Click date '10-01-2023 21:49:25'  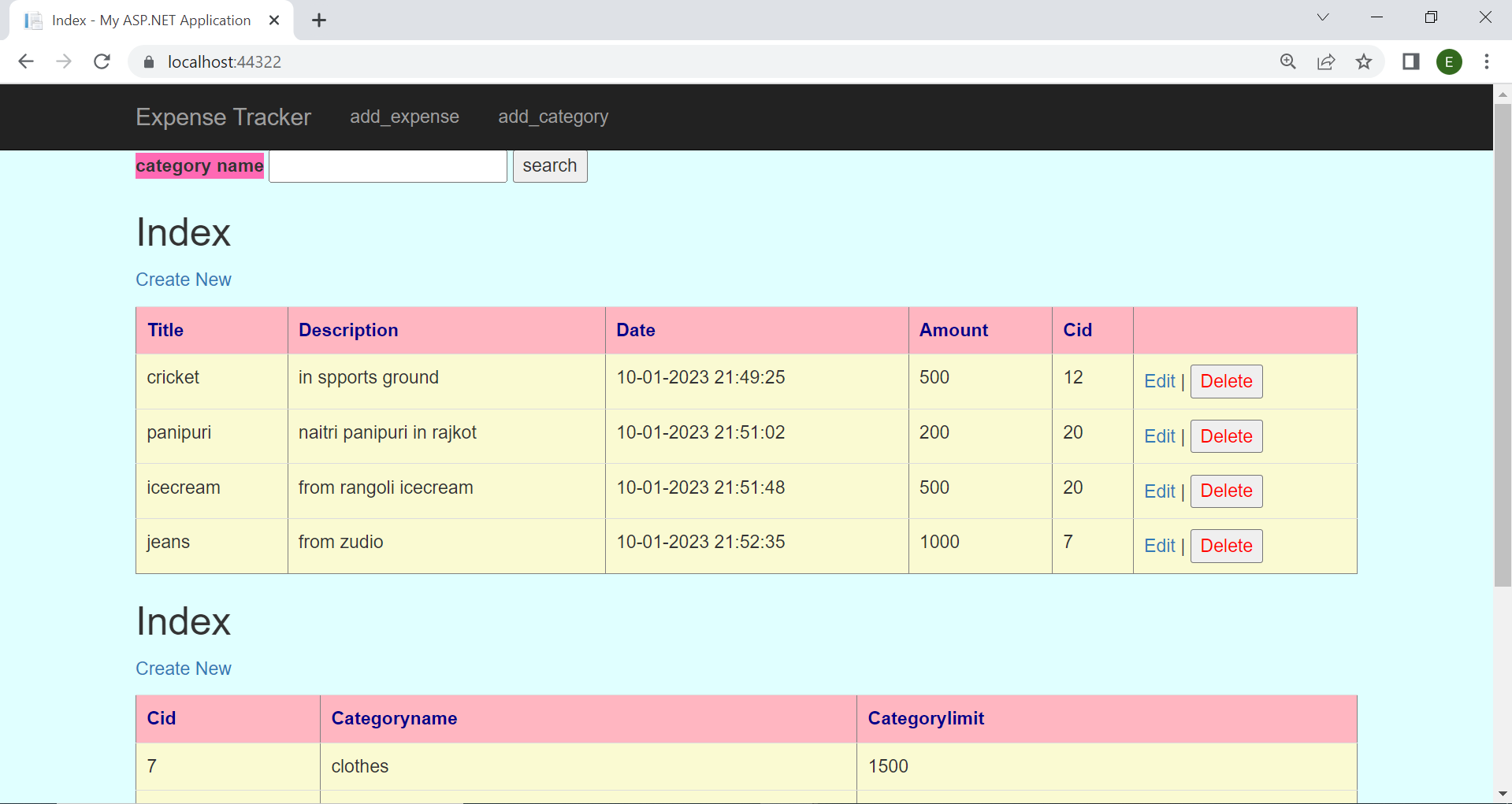[x=700, y=377]
